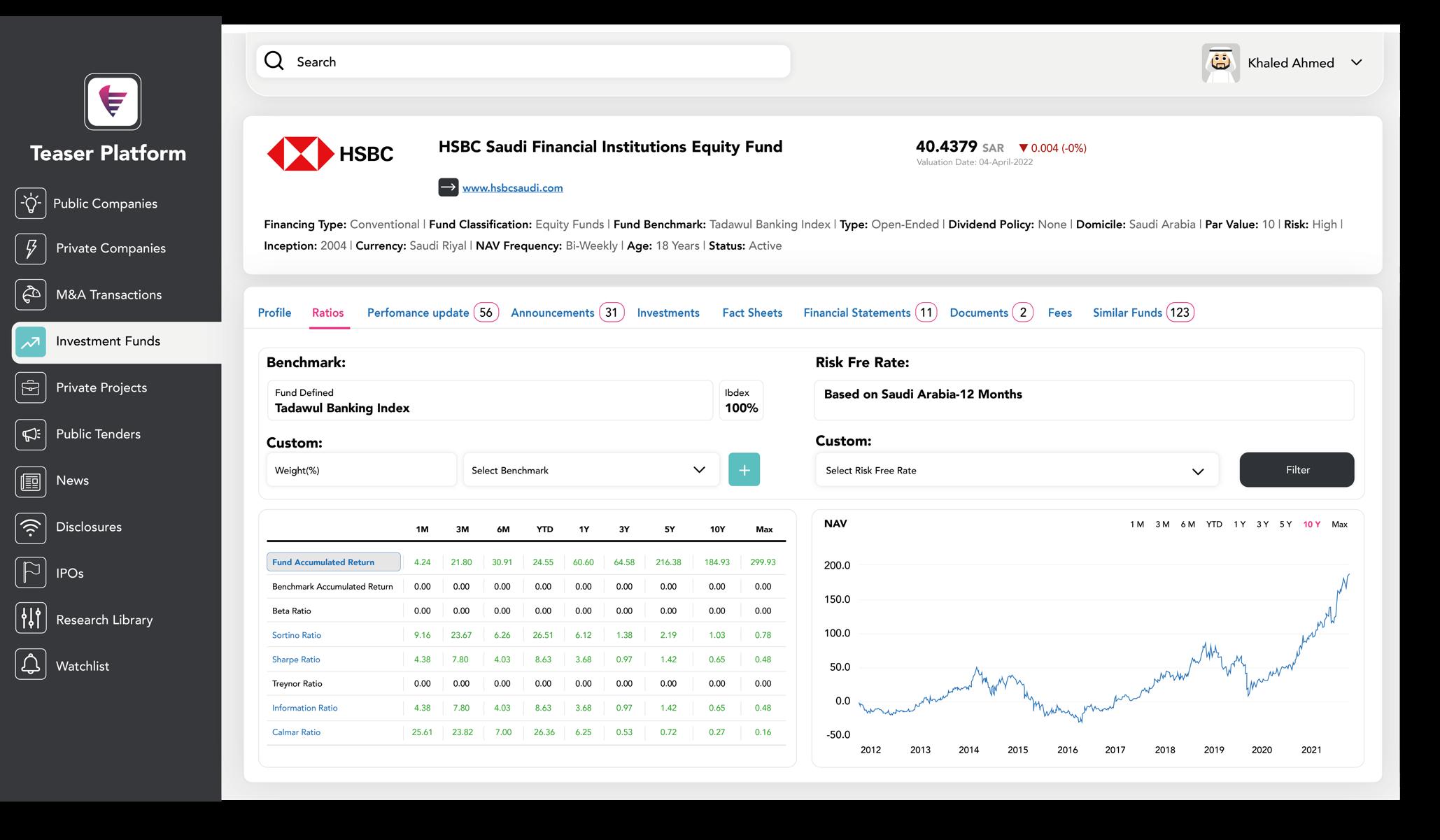Set NAV chart range to YTD
The height and width of the screenshot is (840, 1440).
1214,525
